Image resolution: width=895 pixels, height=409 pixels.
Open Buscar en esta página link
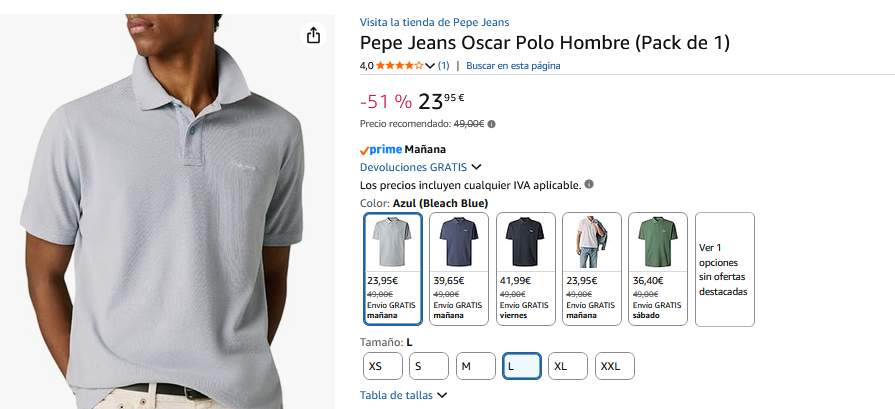pyautogui.click(x=513, y=66)
